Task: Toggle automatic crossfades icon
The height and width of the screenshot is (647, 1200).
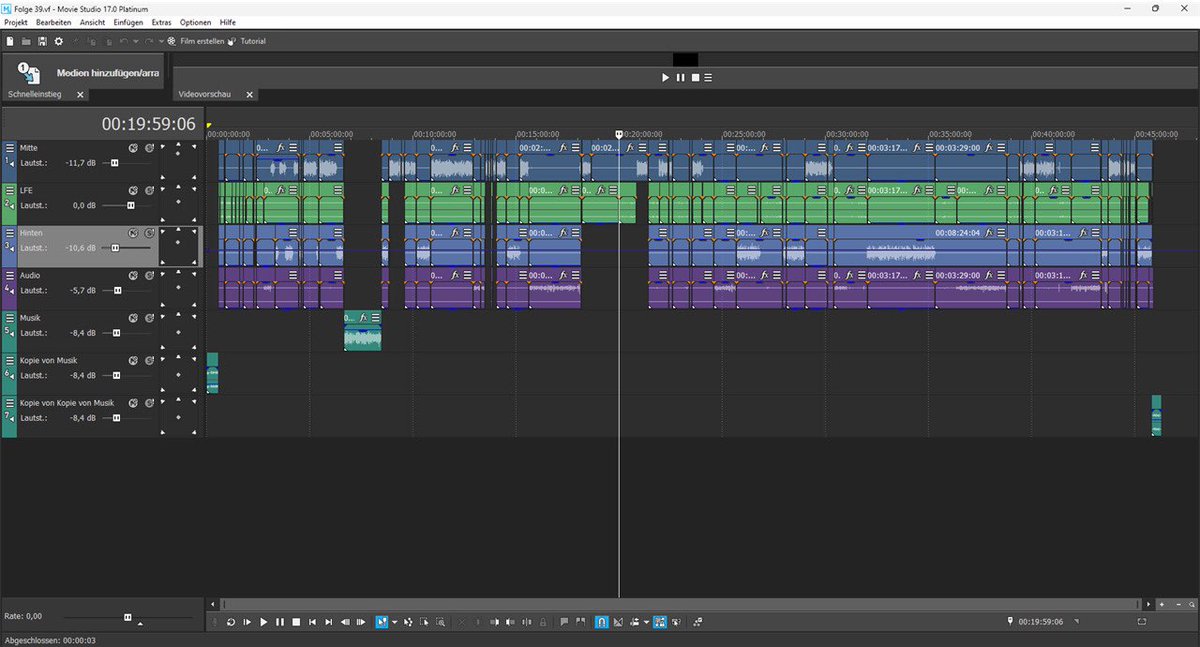Action: tap(618, 622)
